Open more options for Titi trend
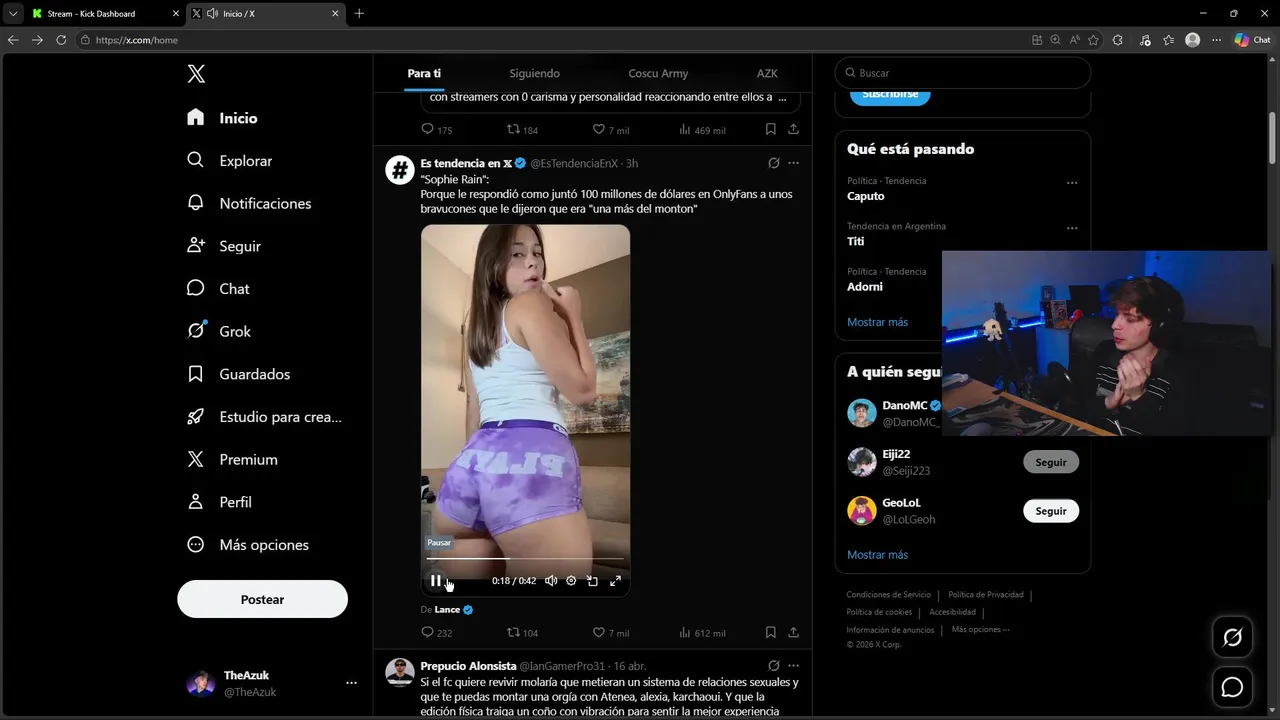1280x720 pixels. pos(1072,228)
